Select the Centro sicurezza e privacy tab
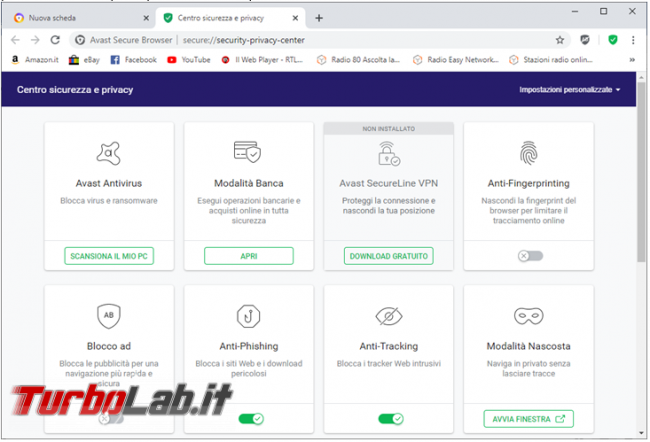650x442 pixels. [230, 18]
